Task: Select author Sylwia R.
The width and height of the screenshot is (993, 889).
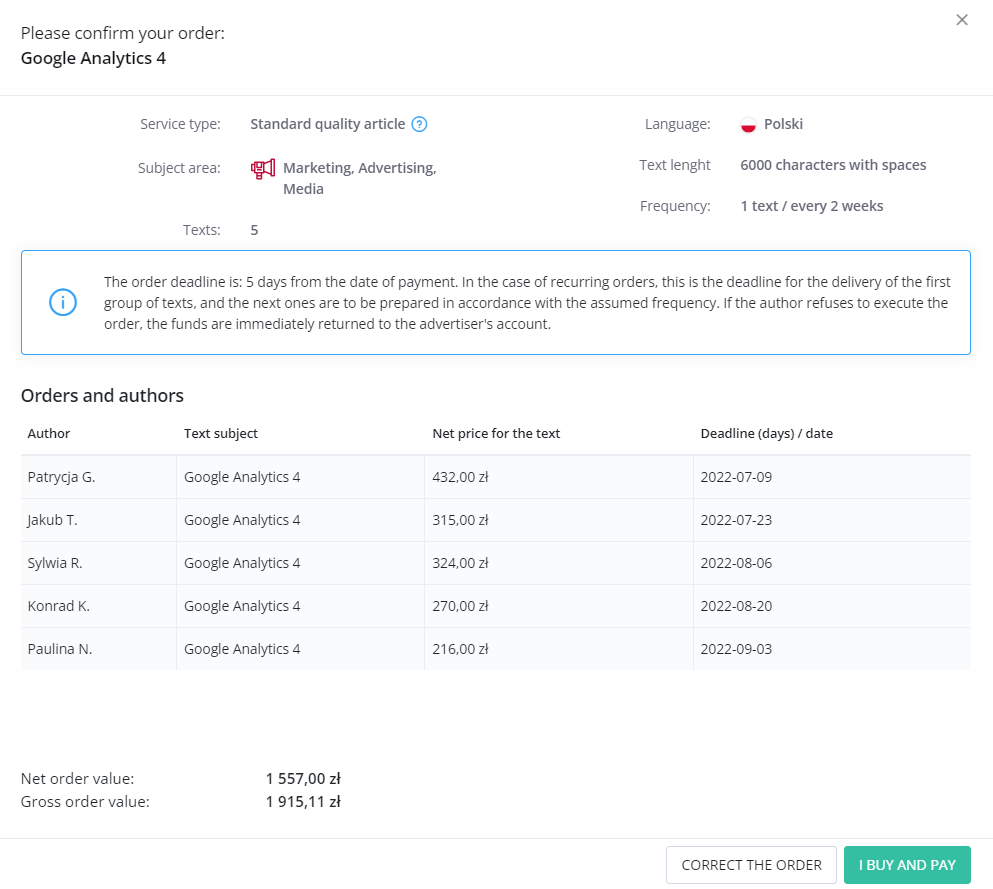Action: [55, 564]
